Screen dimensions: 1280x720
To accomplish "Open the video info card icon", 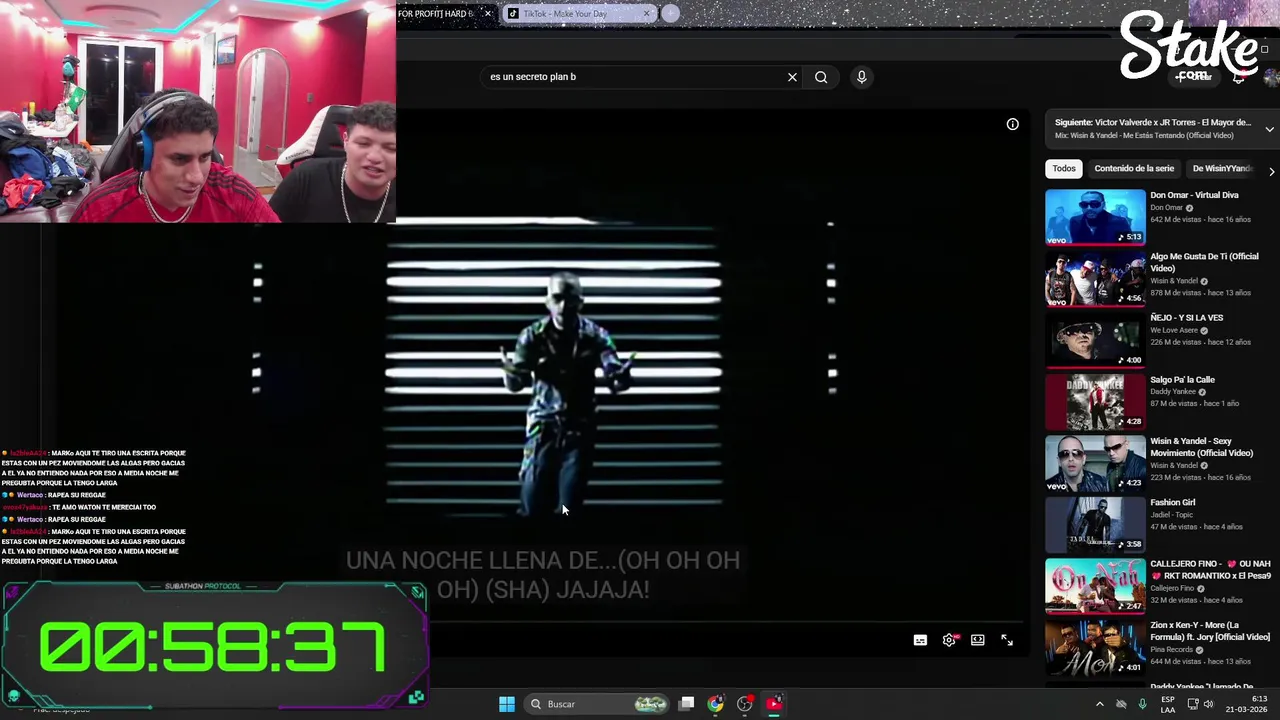I will click(1012, 124).
